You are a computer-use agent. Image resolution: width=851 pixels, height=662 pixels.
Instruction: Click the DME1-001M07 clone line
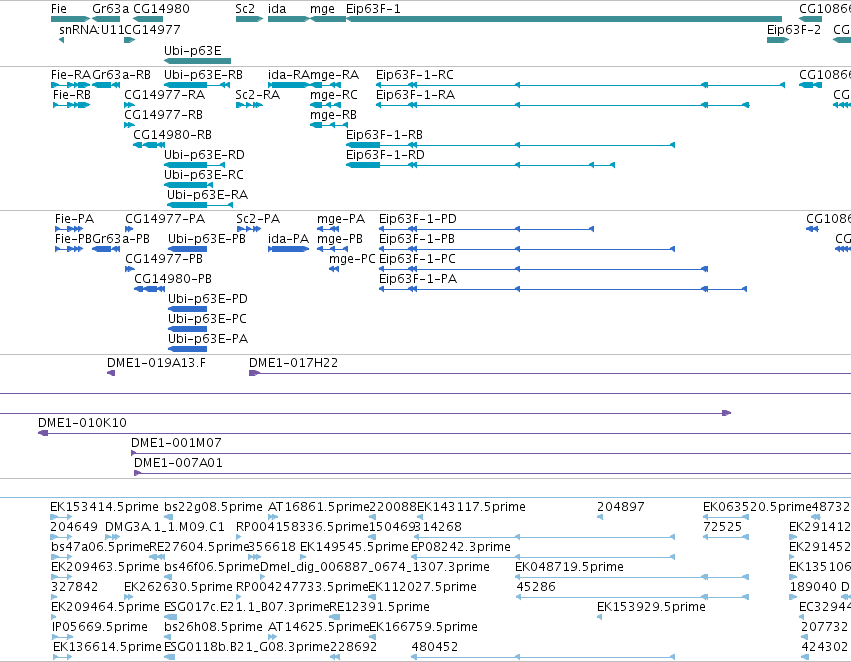coord(491,453)
